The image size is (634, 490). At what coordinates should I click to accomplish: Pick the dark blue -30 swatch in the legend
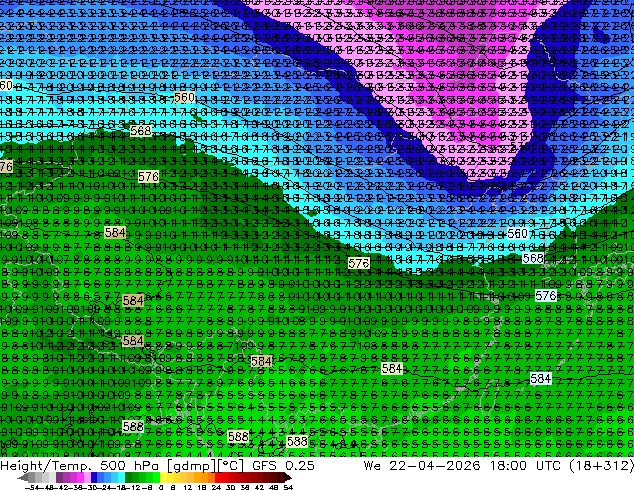pyautogui.click(x=94, y=478)
